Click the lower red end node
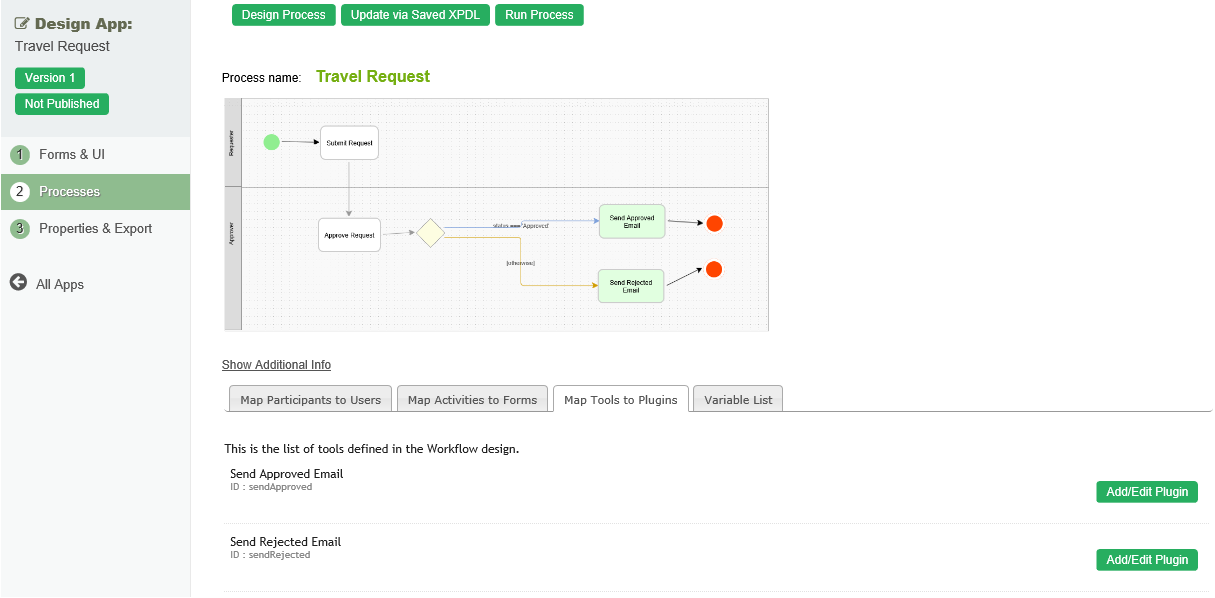Image resolution: width=1215 pixels, height=598 pixels. click(x=714, y=269)
